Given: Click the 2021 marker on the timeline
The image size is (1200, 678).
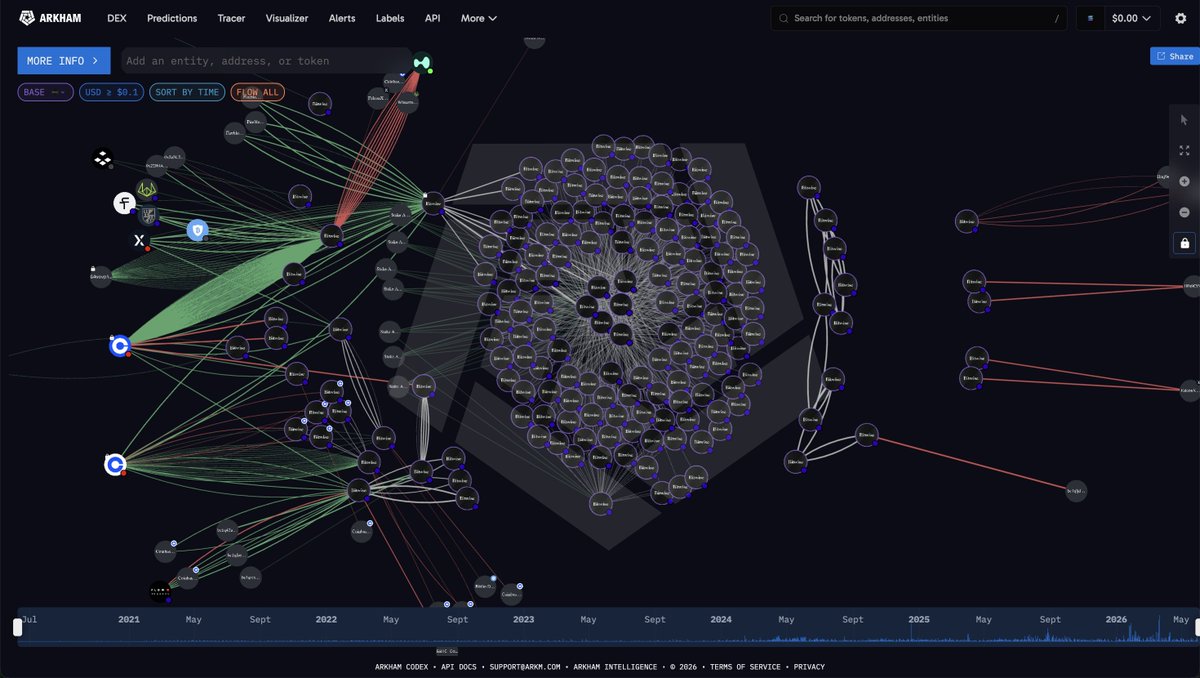Looking at the screenshot, I should [129, 620].
